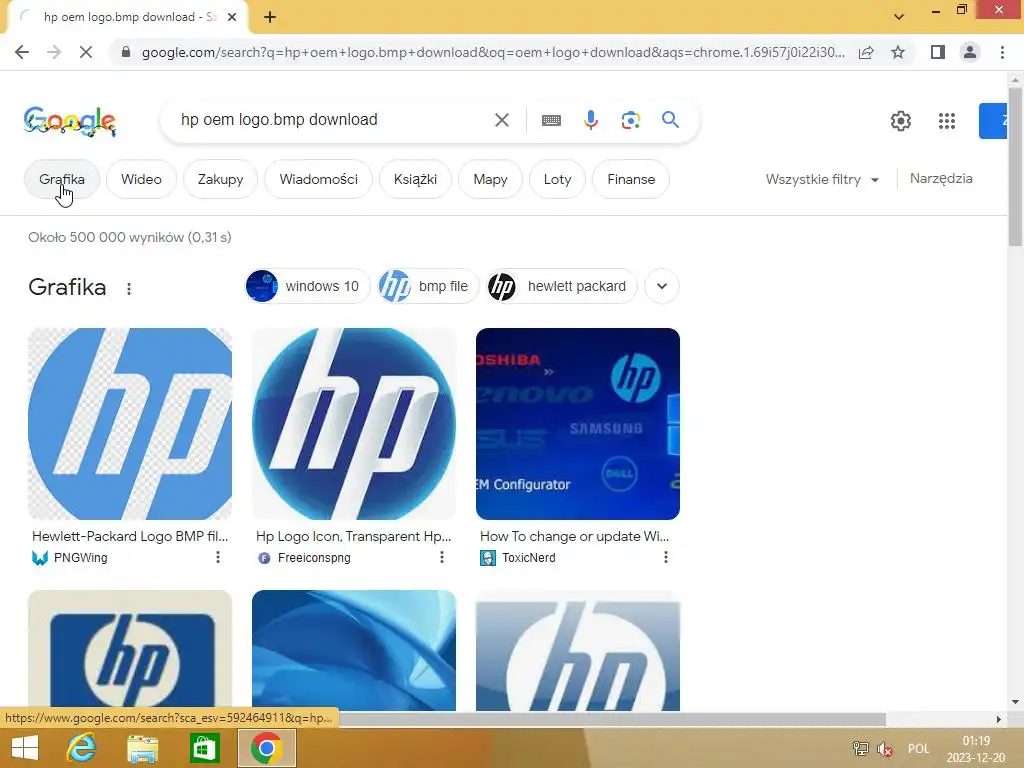Switch to Zakupy search tab
This screenshot has width=1024, height=768.
(220, 179)
